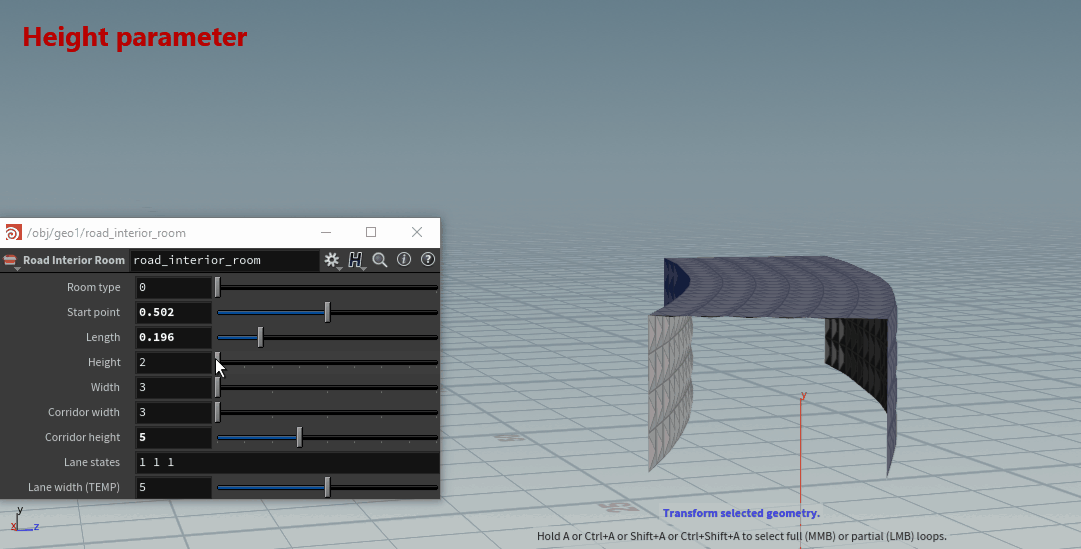Click the Room type value field
This screenshot has height=549, width=1081.
tap(173, 287)
